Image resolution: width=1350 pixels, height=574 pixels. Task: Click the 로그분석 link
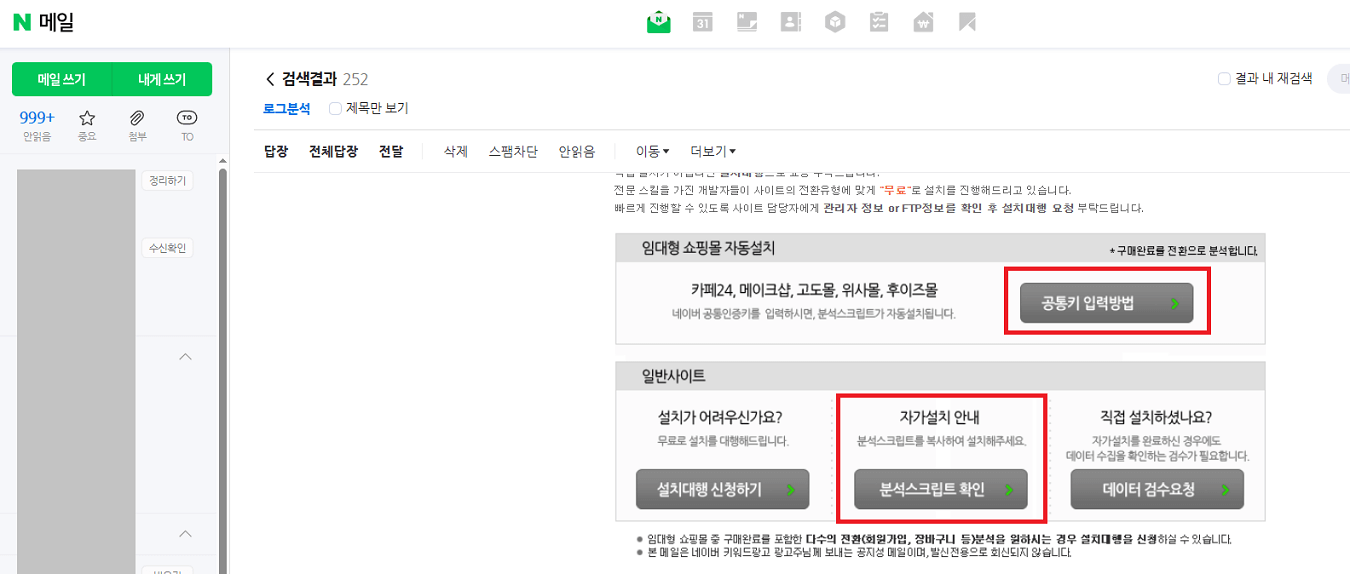click(287, 108)
